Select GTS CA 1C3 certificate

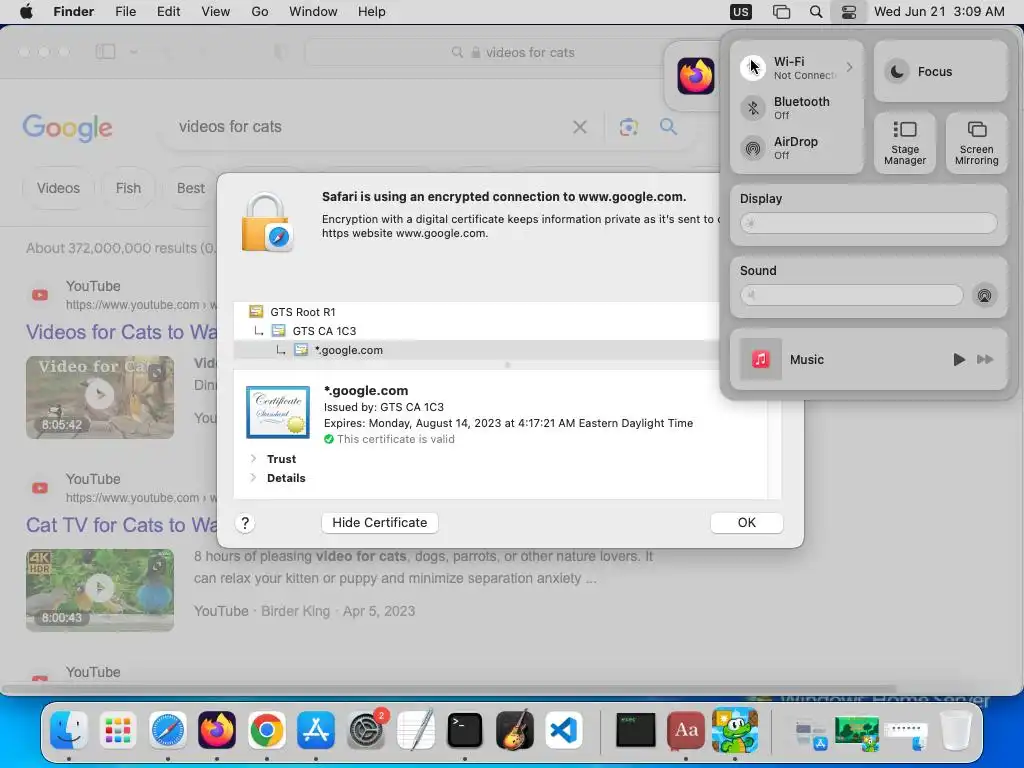[324, 331]
